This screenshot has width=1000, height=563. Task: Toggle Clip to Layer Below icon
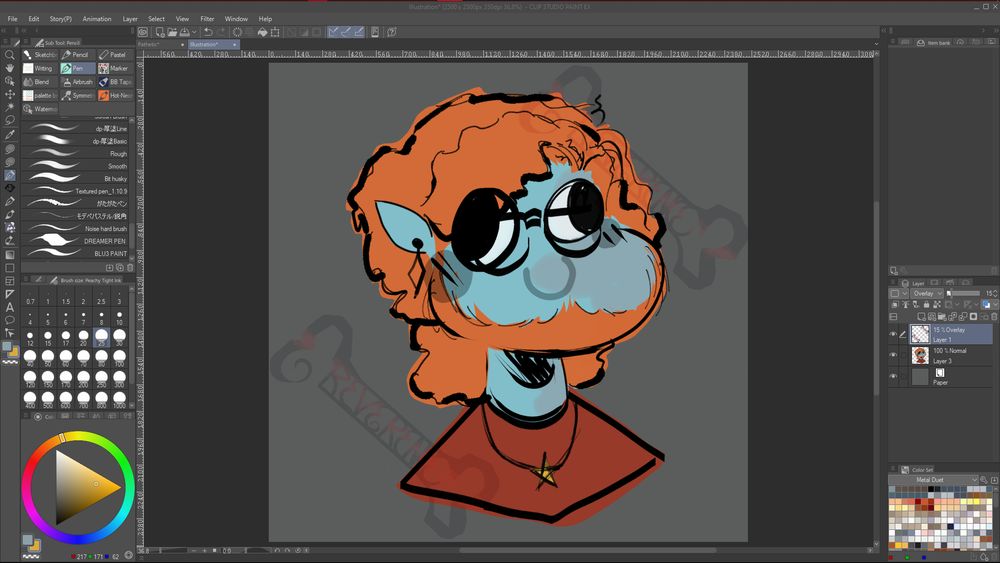click(x=895, y=305)
